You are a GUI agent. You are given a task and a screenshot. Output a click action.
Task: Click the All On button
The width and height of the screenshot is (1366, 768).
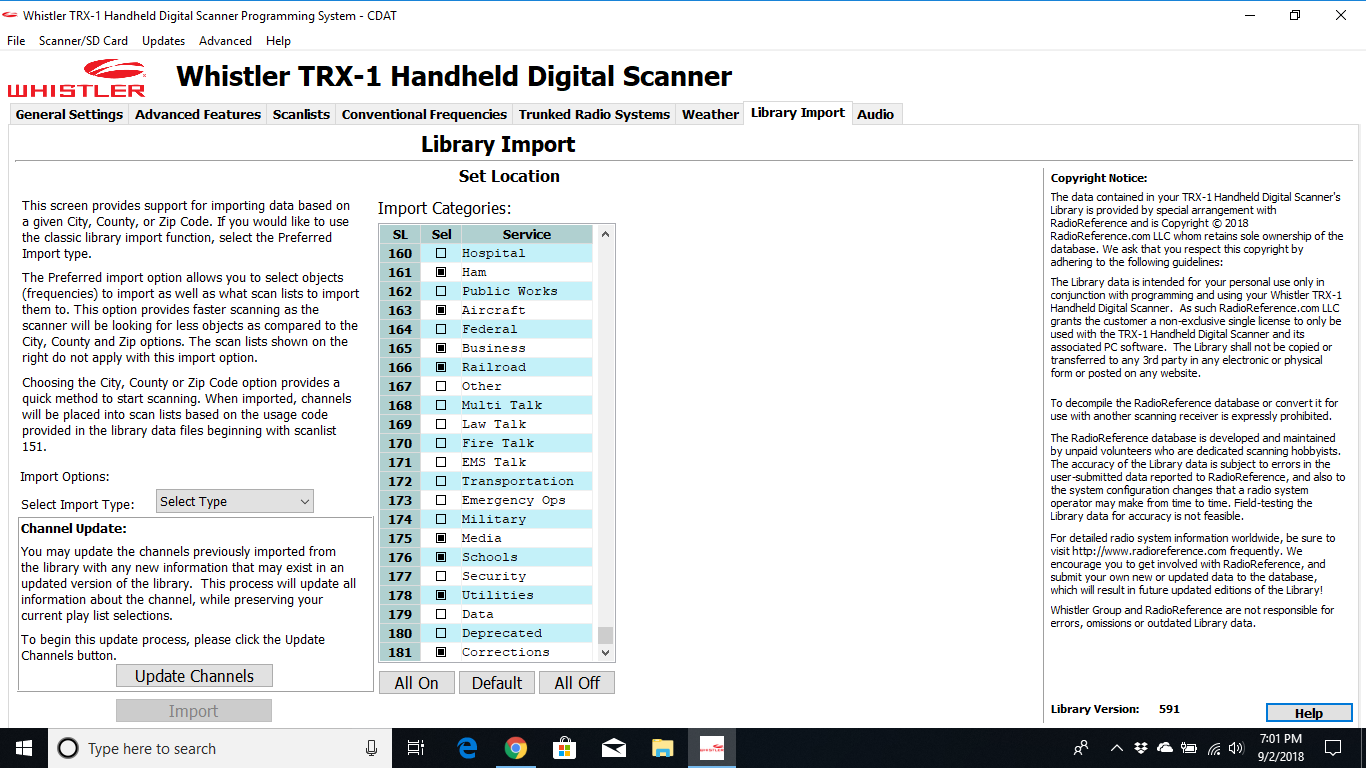[x=416, y=683]
